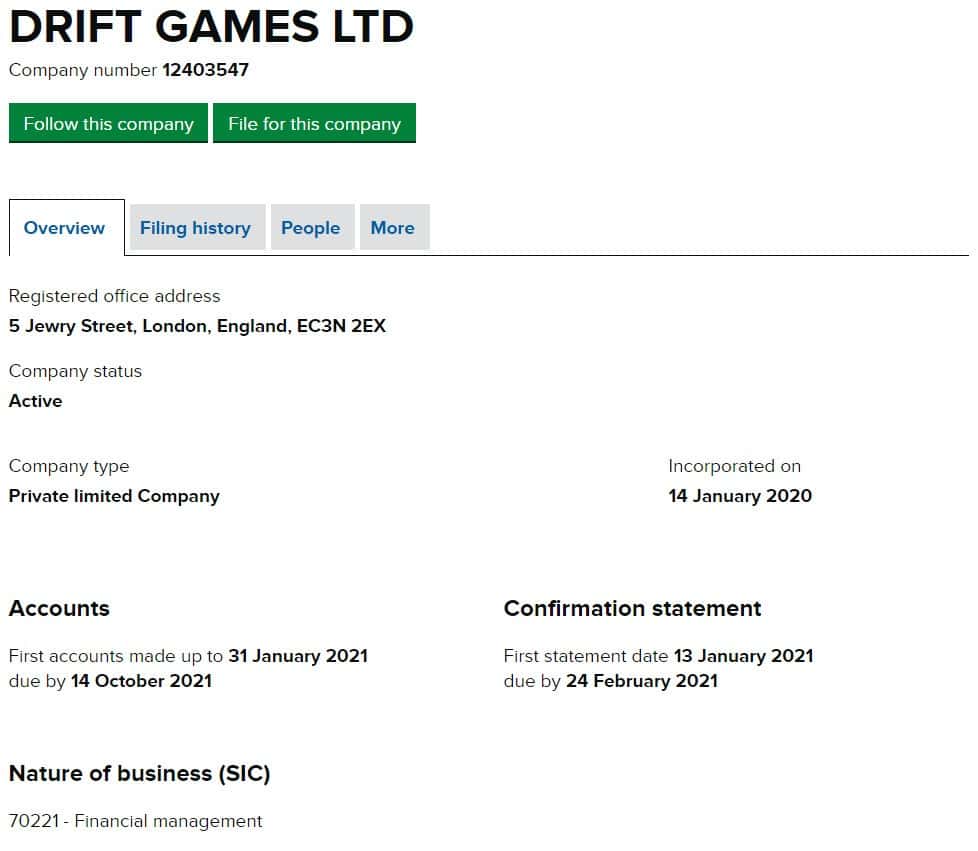978x851 pixels.
Task: Click the Private limited Company text
Action: click(114, 496)
